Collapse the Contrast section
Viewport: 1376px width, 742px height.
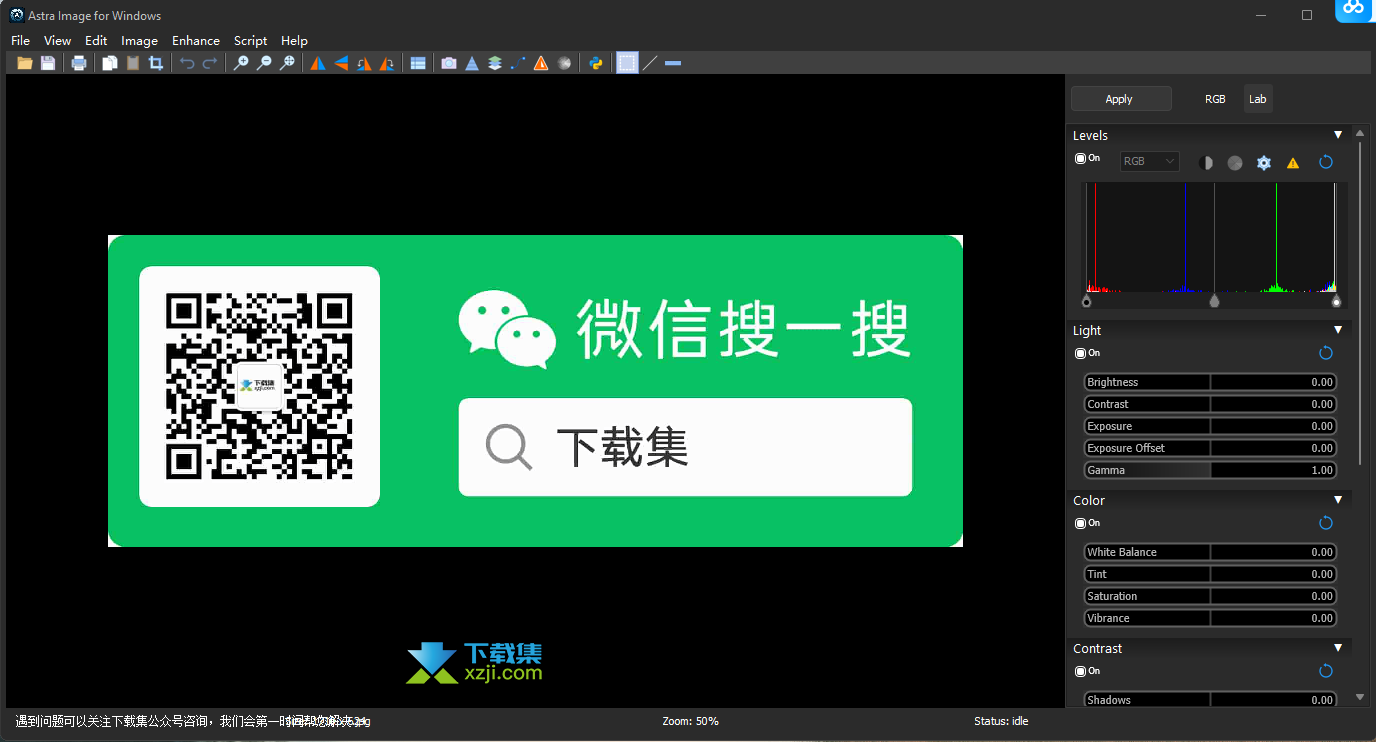click(x=1338, y=648)
